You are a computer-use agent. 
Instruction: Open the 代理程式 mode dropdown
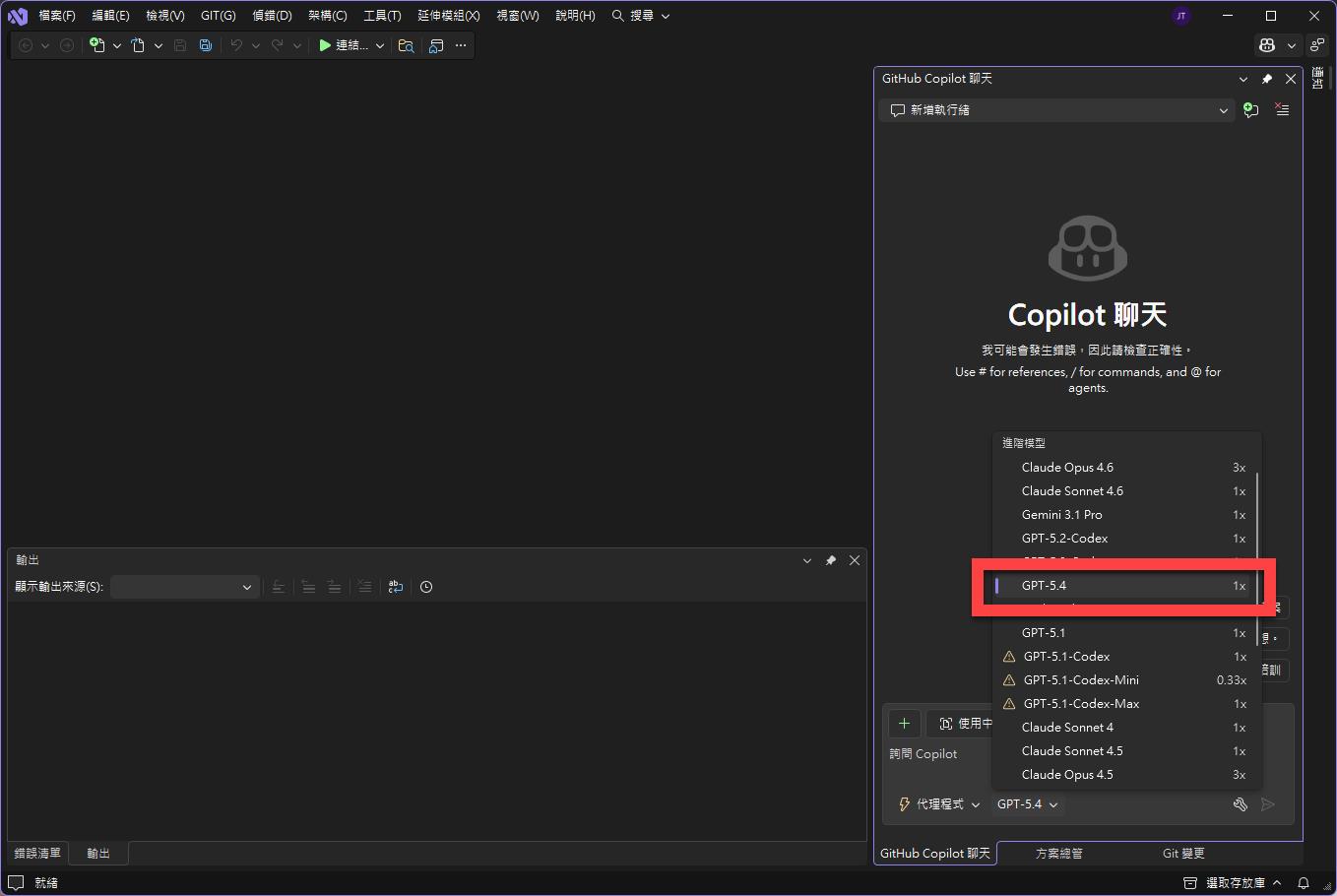pos(939,804)
